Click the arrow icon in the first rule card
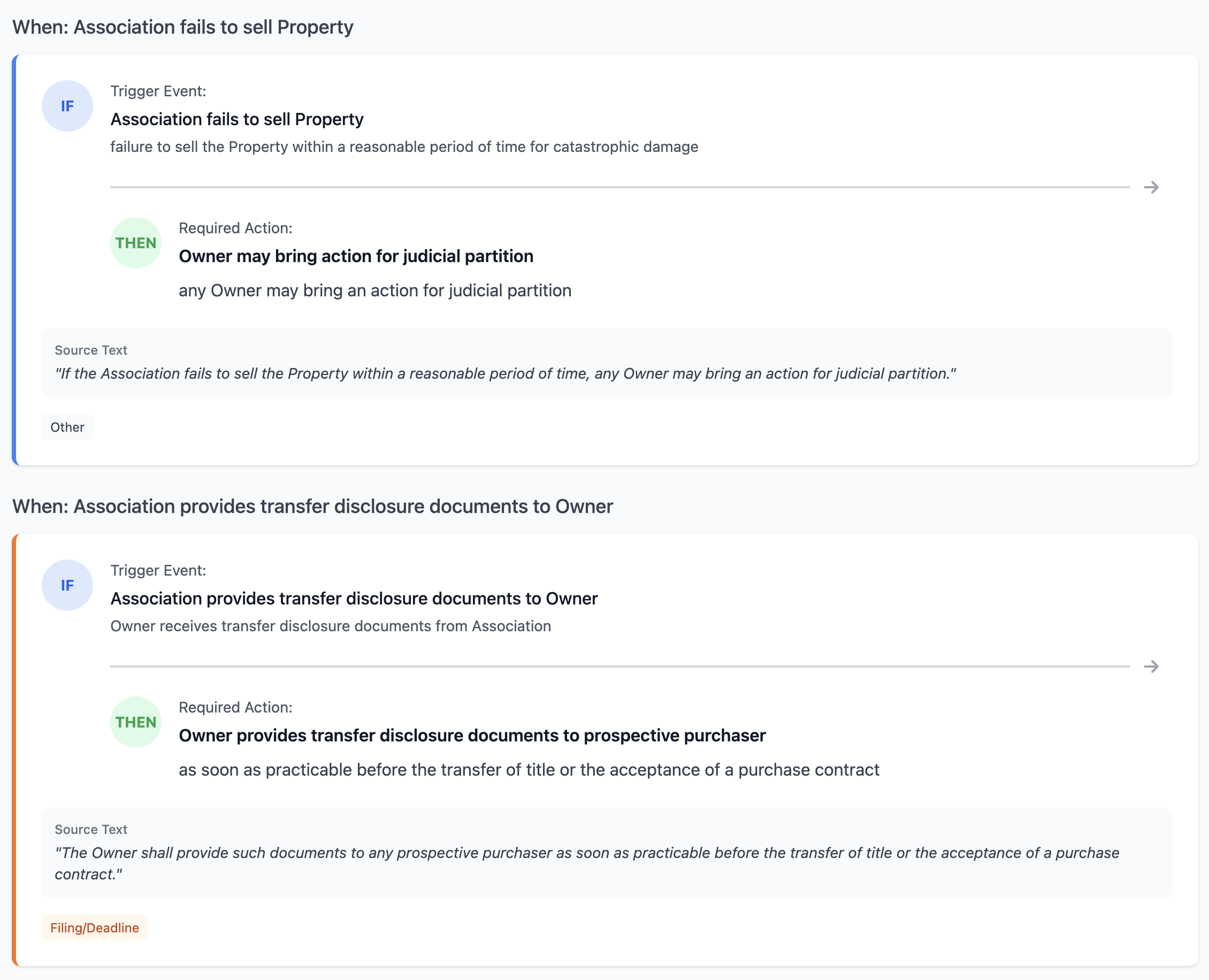Image resolution: width=1209 pixels, height=980 pixels. click(1150, 187)
